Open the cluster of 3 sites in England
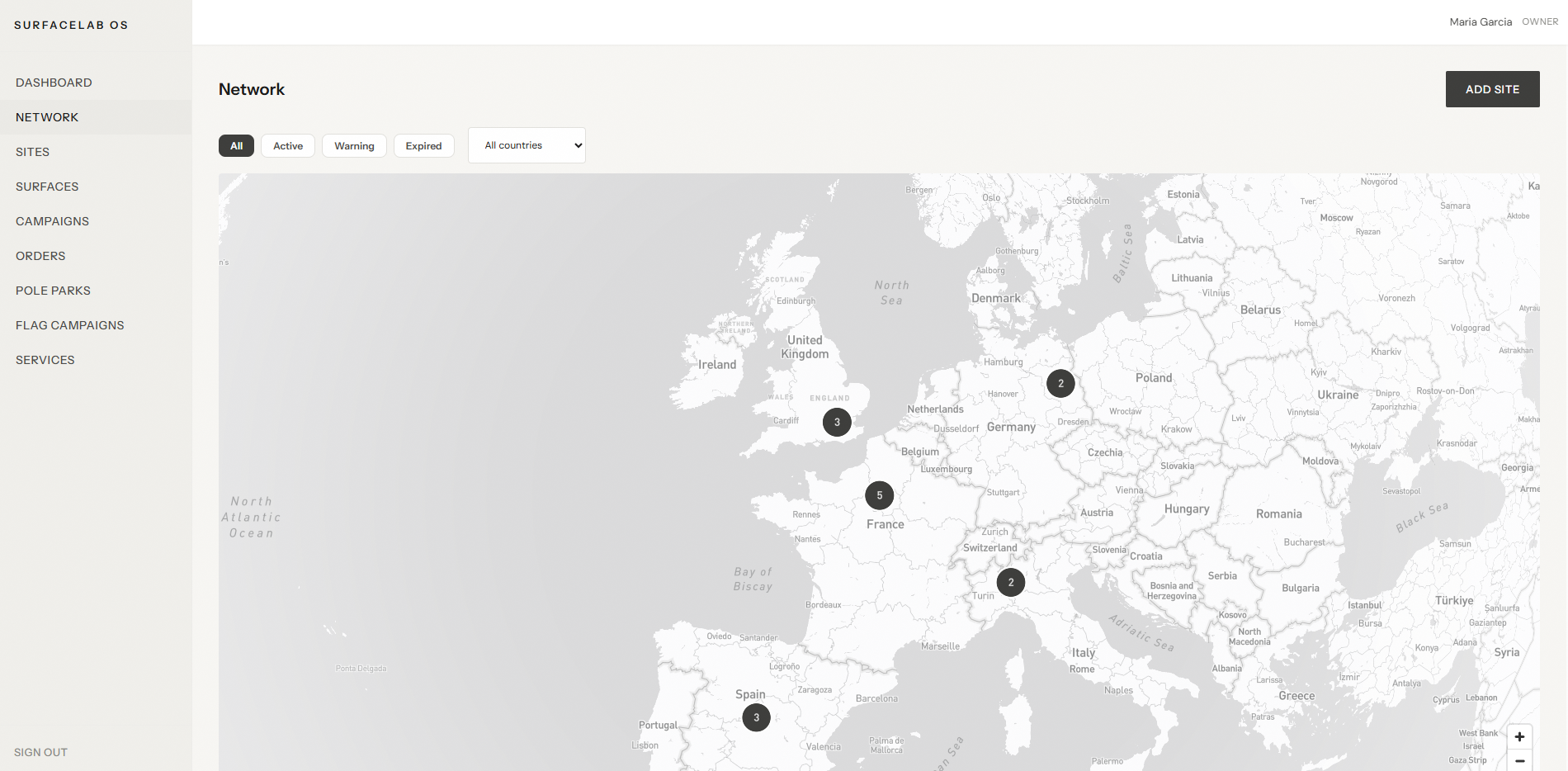The width and height of the screenshot is (1568, 771). coord(836,422)
